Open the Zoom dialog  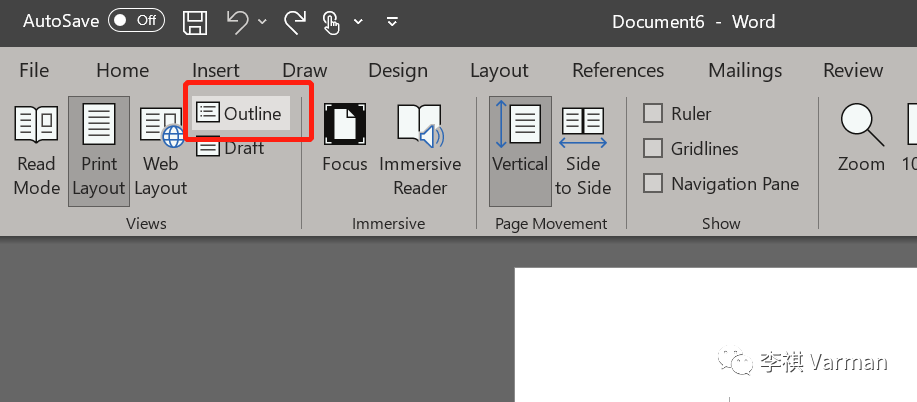(861, 140)
